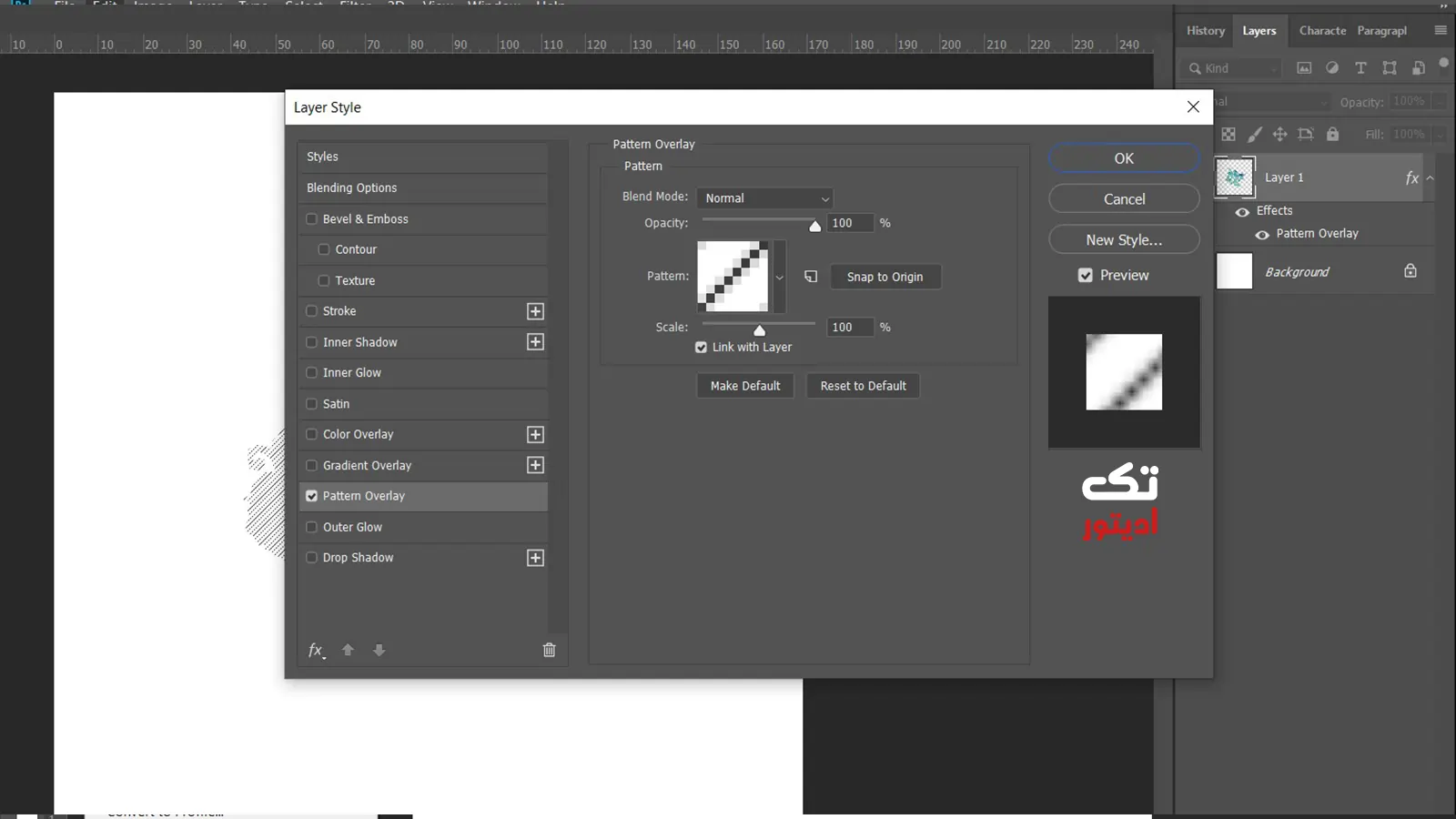
Task: Toggle layer filtering switch on or off
Action: click(1443, 64)
